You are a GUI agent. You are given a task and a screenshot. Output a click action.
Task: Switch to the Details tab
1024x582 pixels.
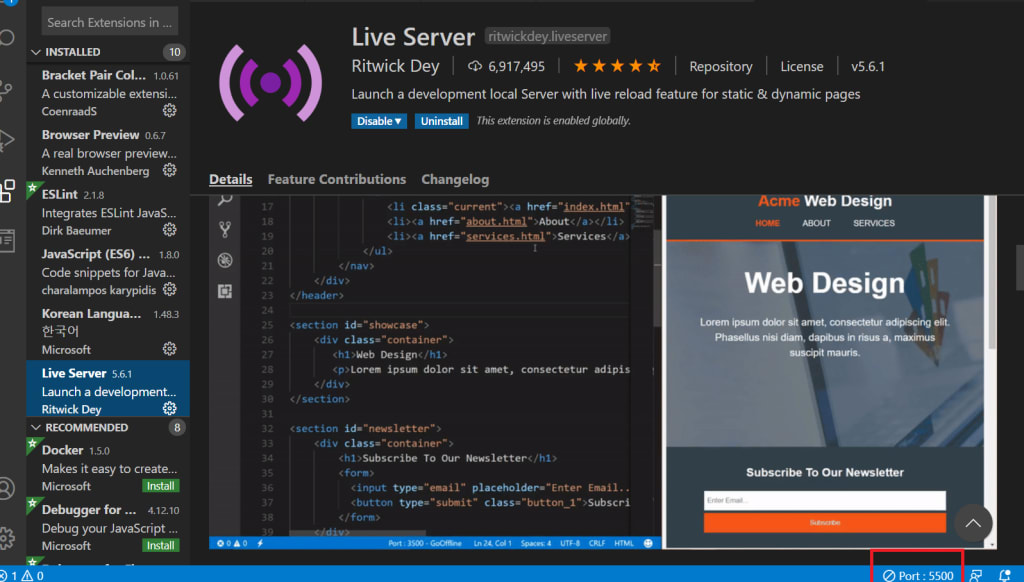231,179
